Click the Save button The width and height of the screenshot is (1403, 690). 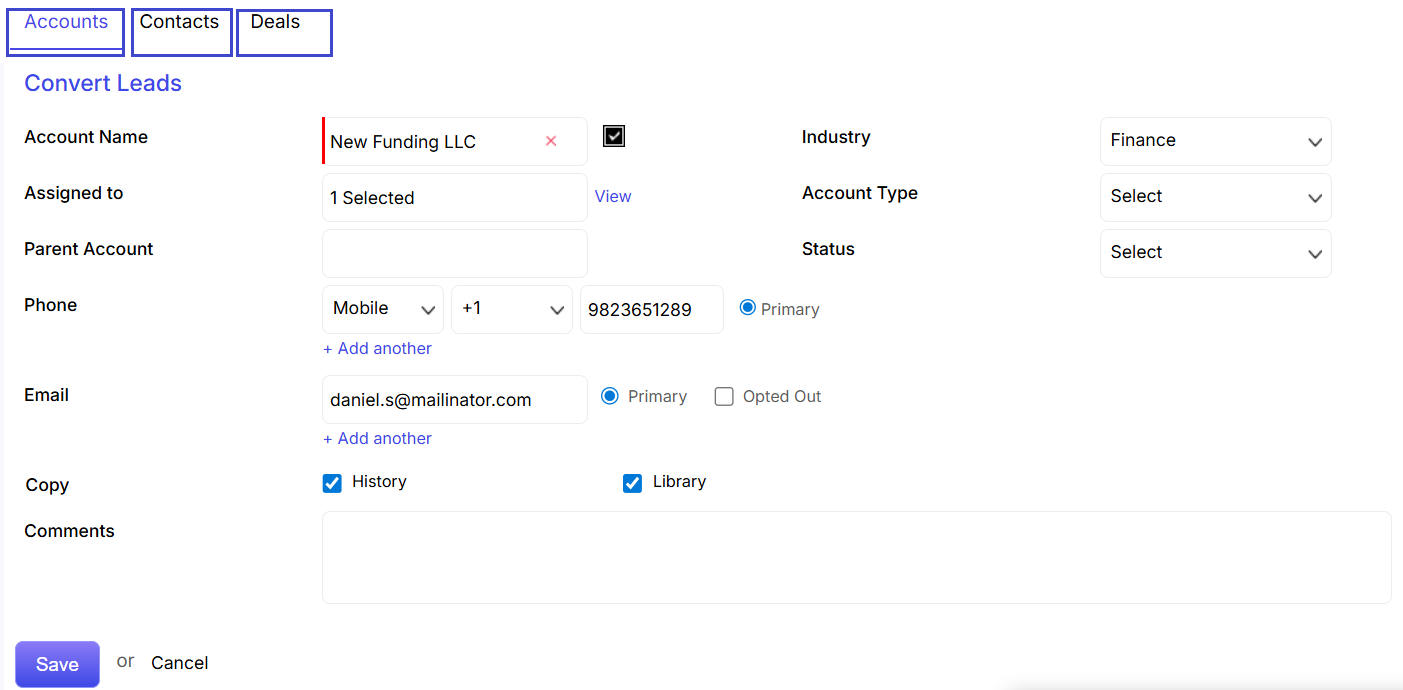coord(57,664)
